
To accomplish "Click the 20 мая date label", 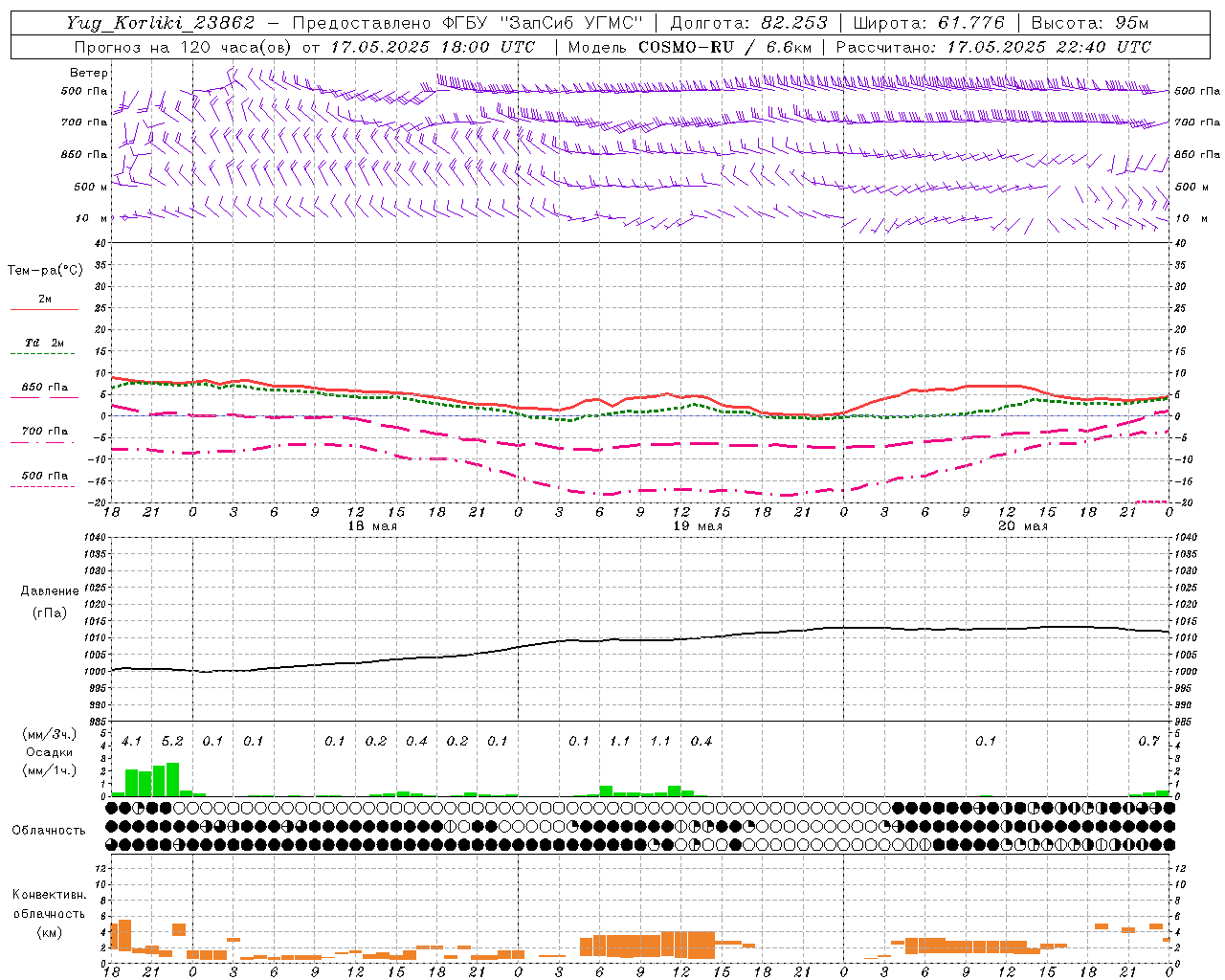I will tap(1023, 526).
